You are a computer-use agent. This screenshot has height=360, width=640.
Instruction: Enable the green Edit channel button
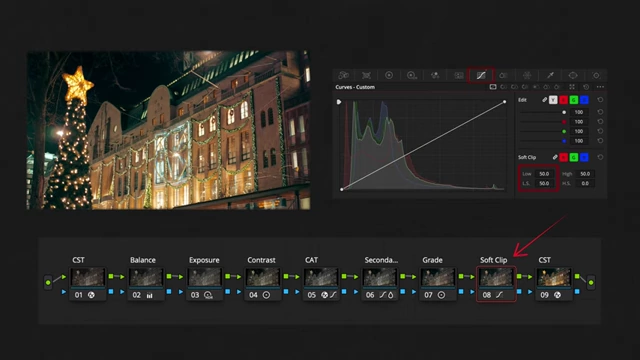574,100
